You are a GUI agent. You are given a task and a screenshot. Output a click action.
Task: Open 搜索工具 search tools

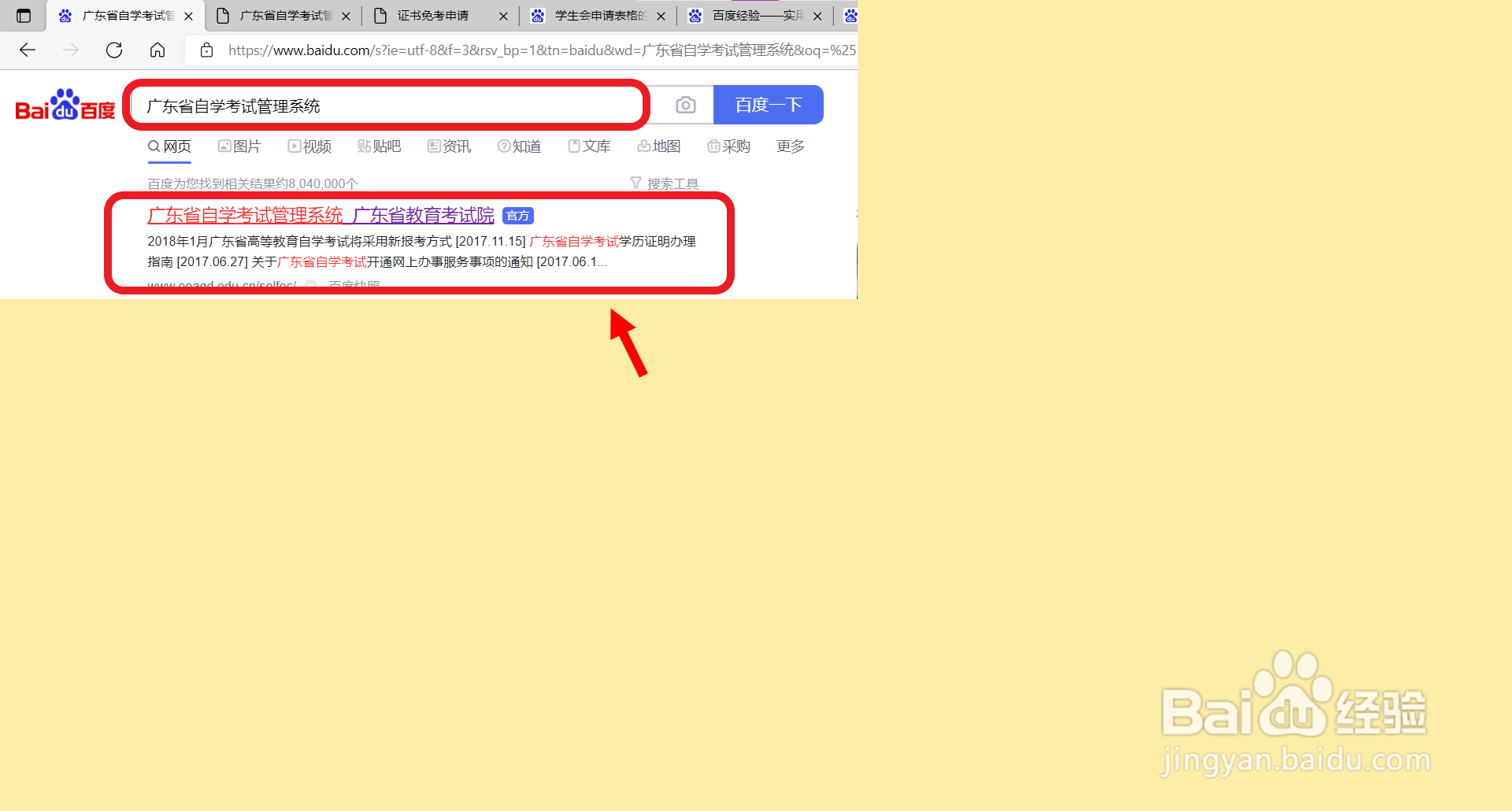click(x=665, y=183)
